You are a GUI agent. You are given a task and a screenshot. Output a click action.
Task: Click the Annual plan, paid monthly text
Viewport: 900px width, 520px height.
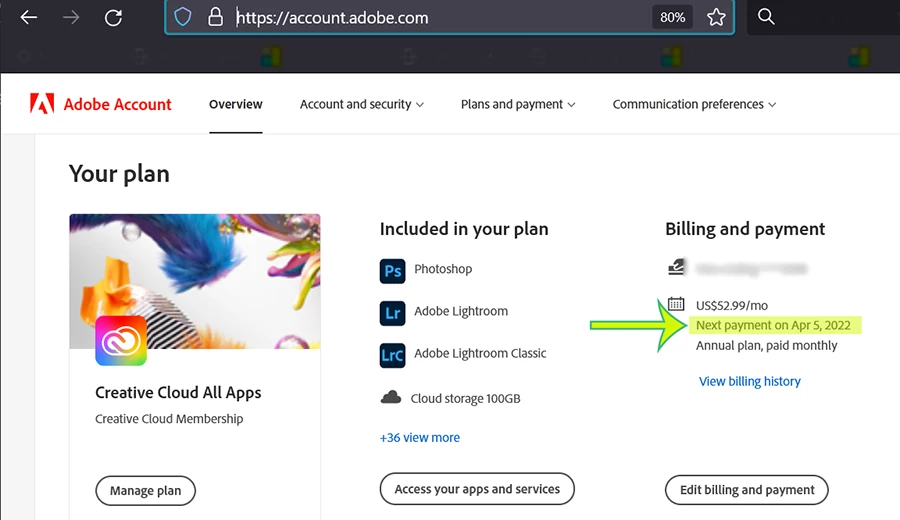click(x=767, y=346)
